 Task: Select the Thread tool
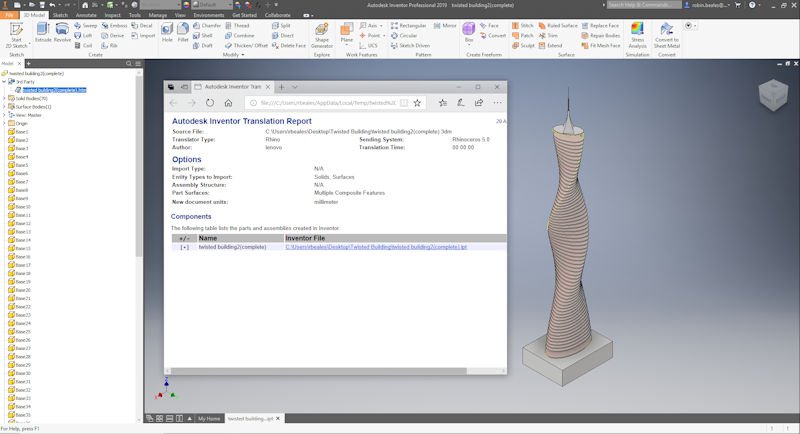point(237,25)
